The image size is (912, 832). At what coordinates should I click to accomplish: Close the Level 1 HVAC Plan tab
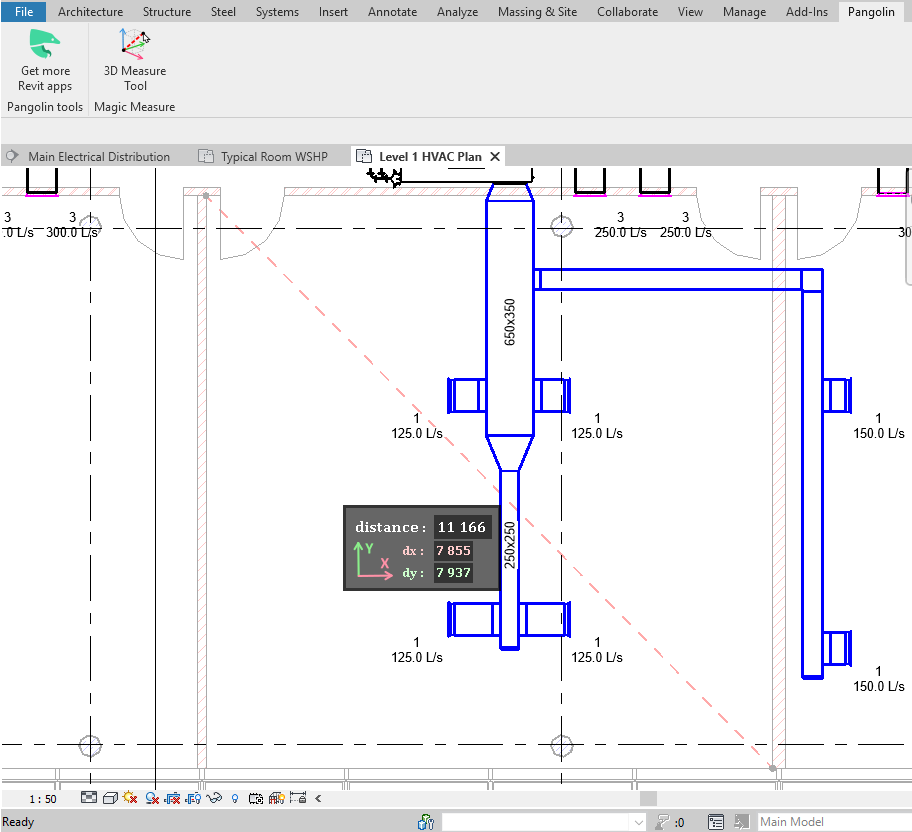(x=495, y=157)
